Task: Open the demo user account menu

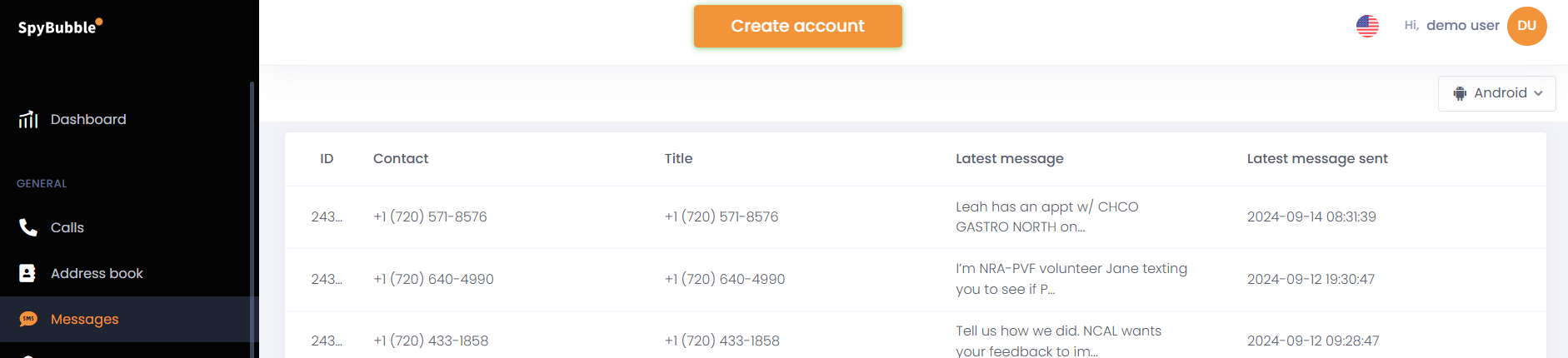Action: [x=1462, y=26]
